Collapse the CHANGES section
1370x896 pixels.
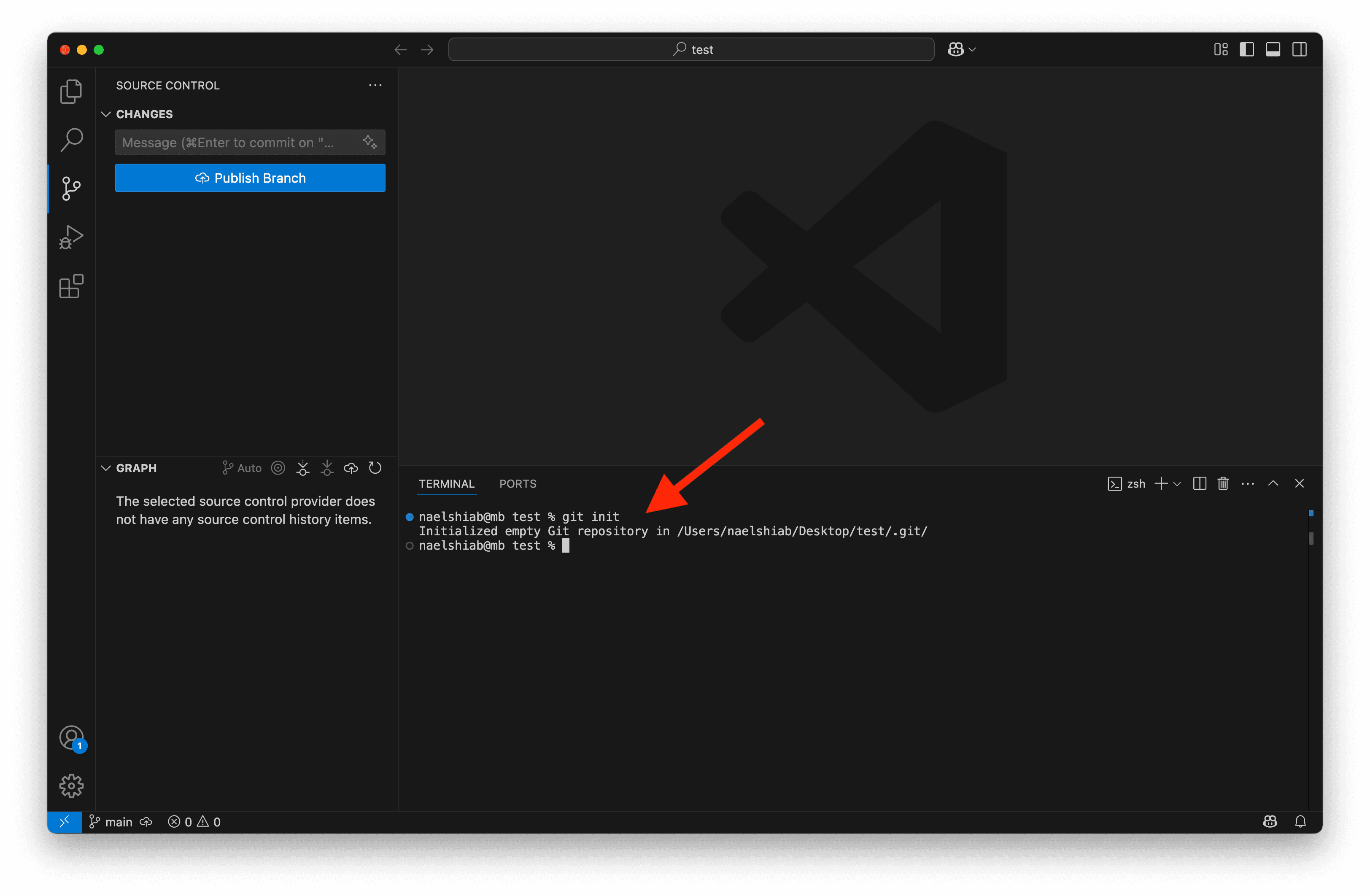106,114
